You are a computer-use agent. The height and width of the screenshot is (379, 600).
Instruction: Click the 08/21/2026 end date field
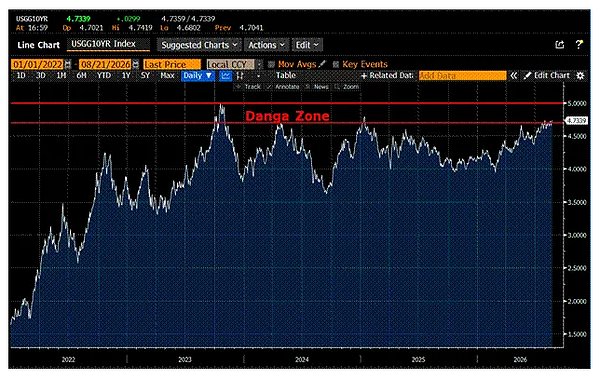[105, 64]
